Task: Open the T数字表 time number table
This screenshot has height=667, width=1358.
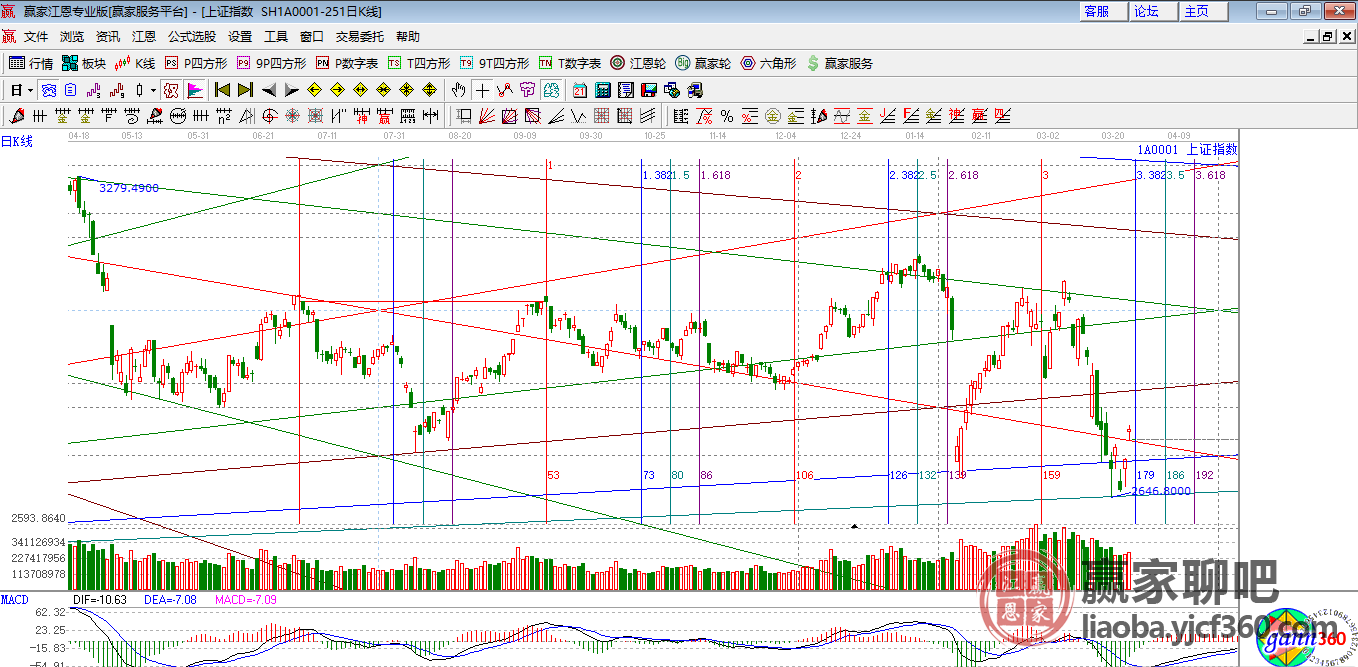Action: (570, 63)
